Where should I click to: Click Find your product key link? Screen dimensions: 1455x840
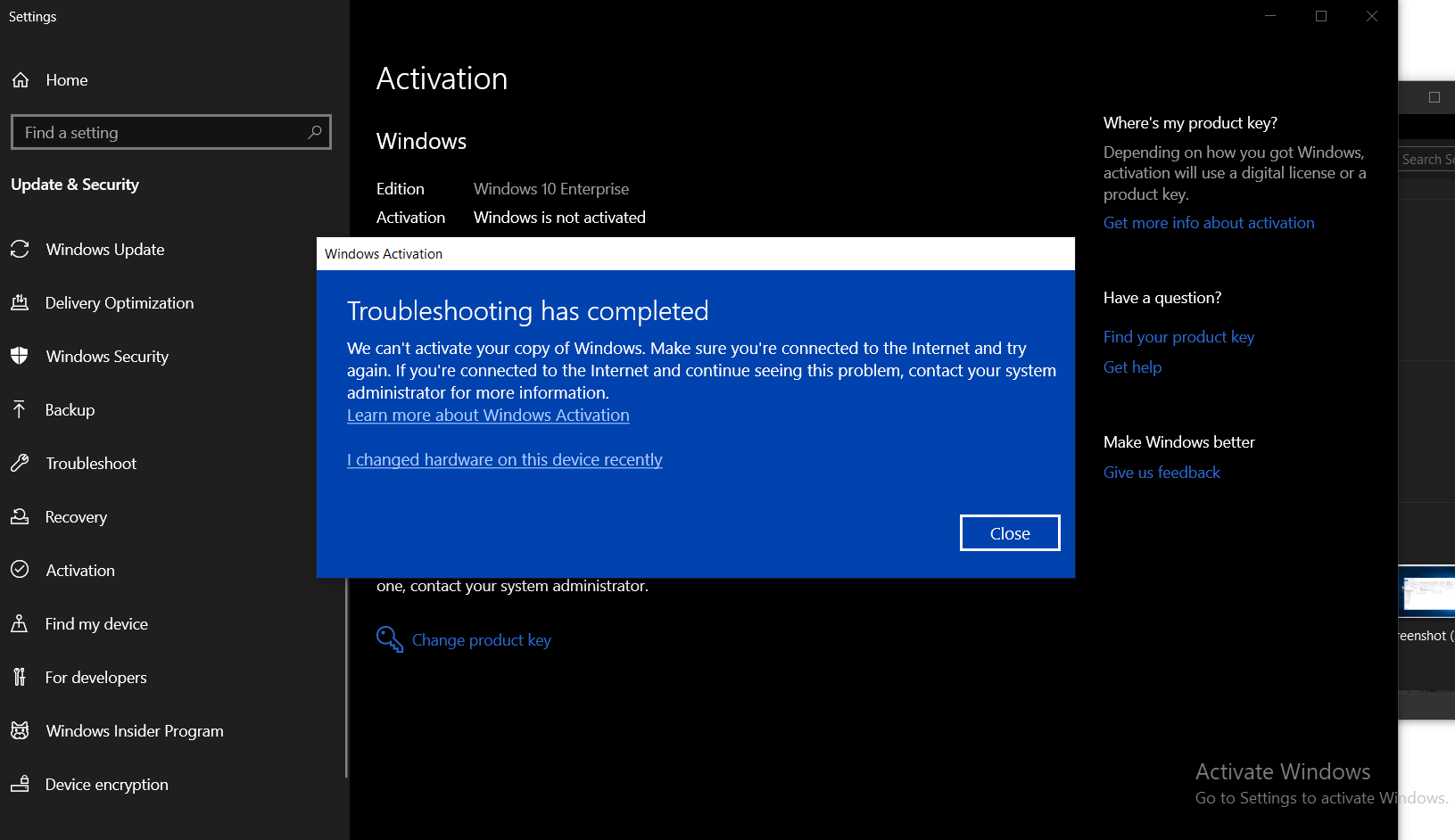click(1178, 337)
